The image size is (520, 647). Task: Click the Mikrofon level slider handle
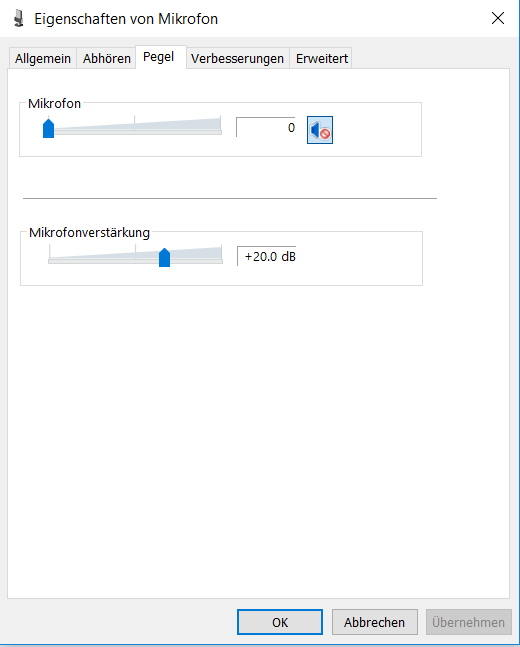(49, 129)
